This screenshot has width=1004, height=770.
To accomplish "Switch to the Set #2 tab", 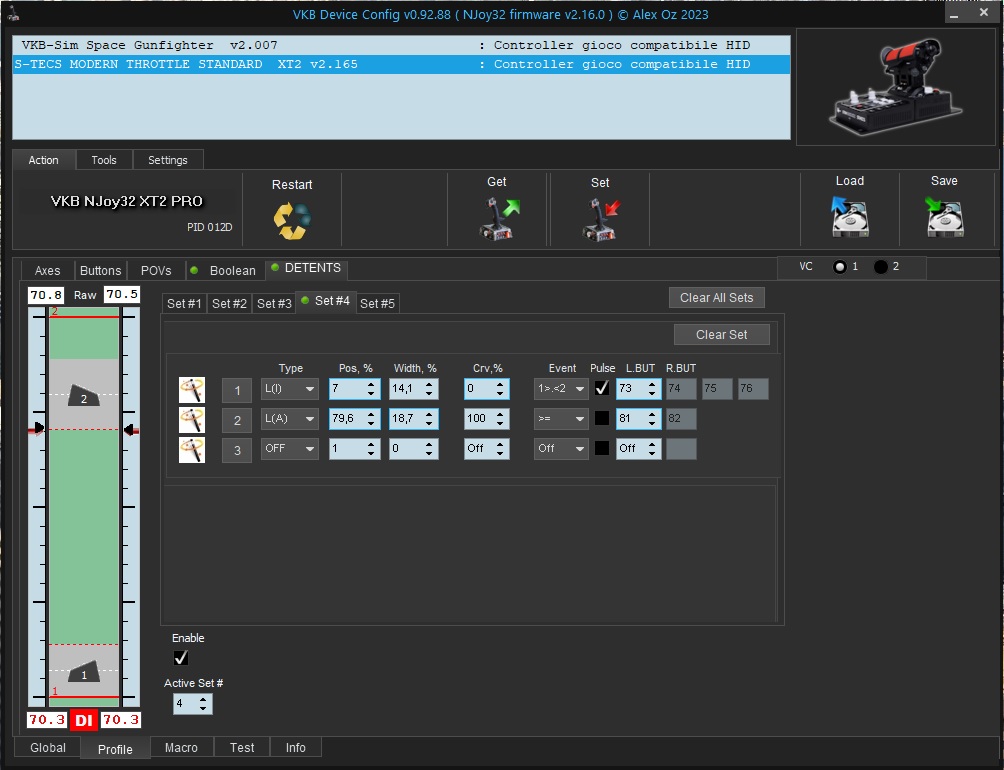I will 229,304.
